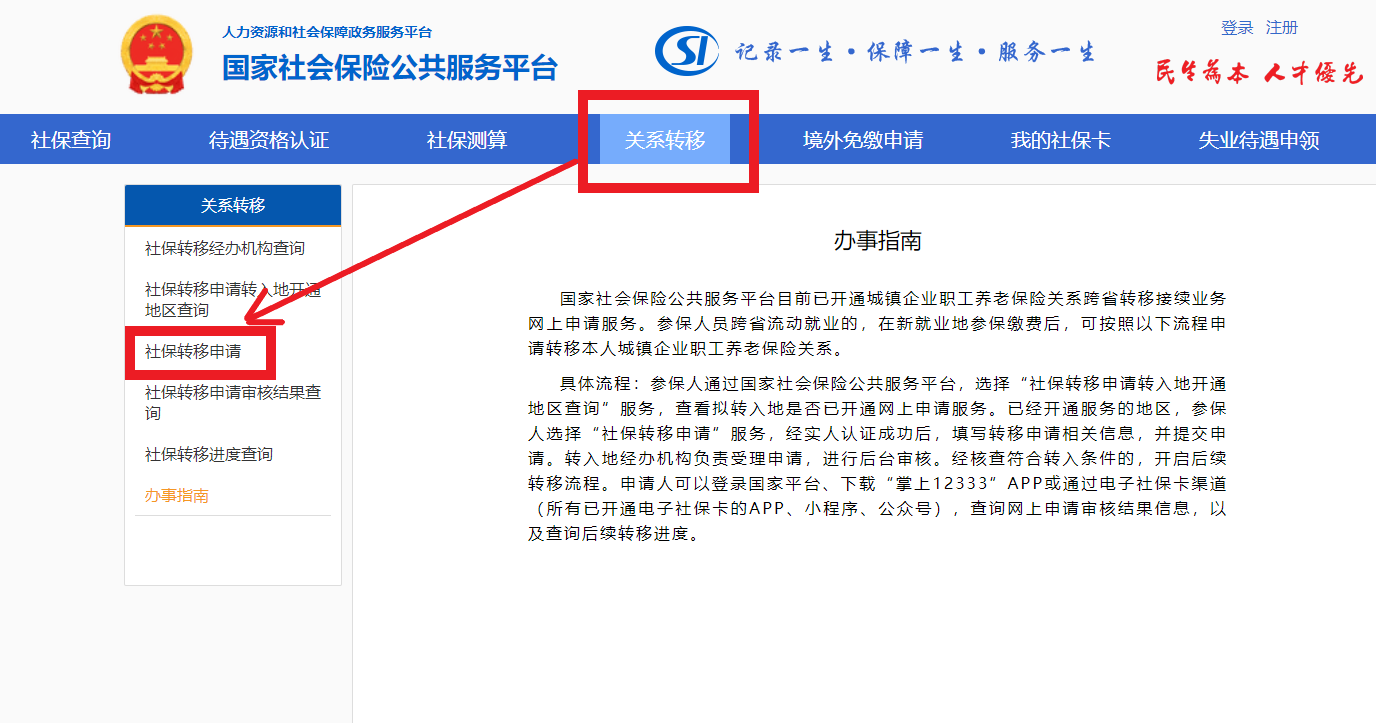Image resolution: width=1376 pixels, height=723 pixels.
Task: Go to 社保测算 in the navigation bar
Action: click(x=467, y=140)
